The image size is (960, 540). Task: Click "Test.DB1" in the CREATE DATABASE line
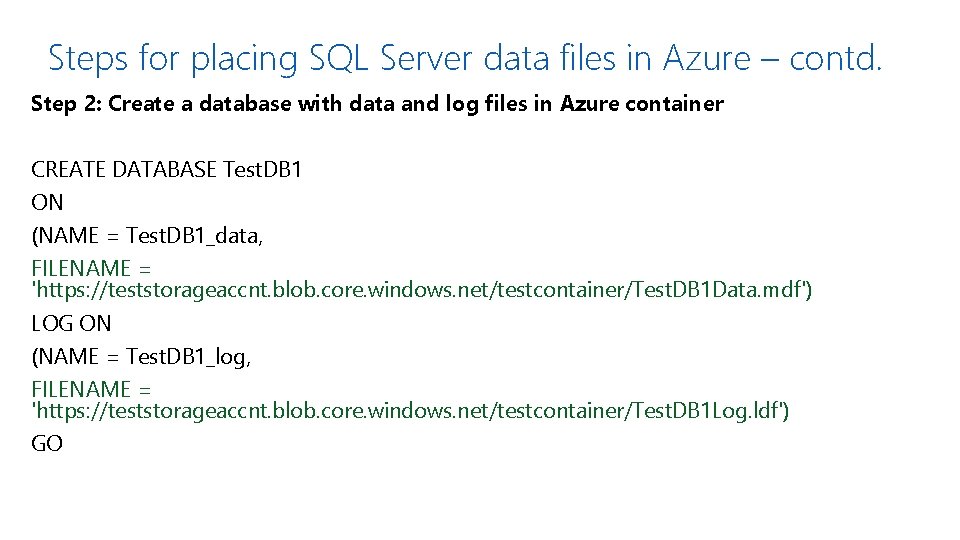[x=263, y=170]
